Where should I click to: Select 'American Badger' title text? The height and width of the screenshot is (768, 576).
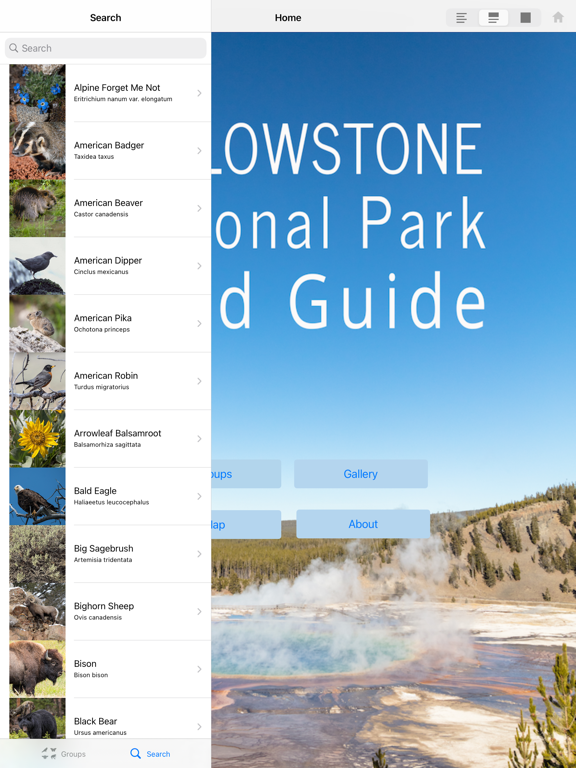(109, 145)
